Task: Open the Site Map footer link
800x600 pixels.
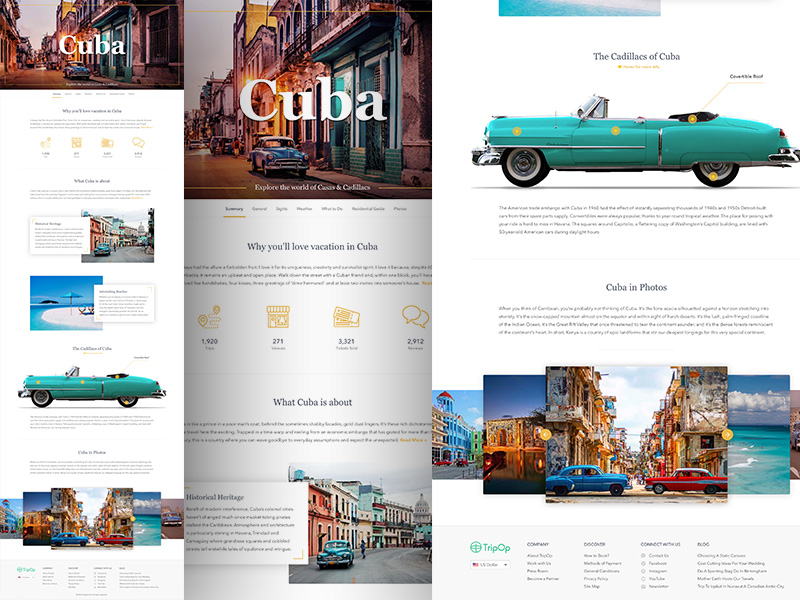Action: pos(592,586)
